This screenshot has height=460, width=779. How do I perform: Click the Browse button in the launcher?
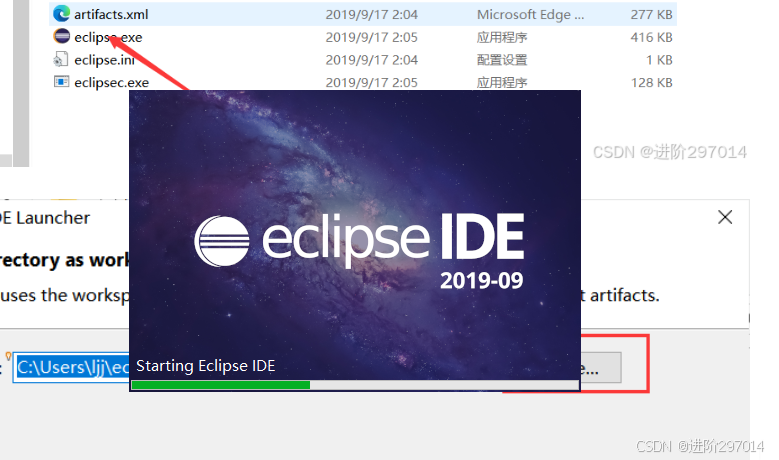tap(601, 368)
